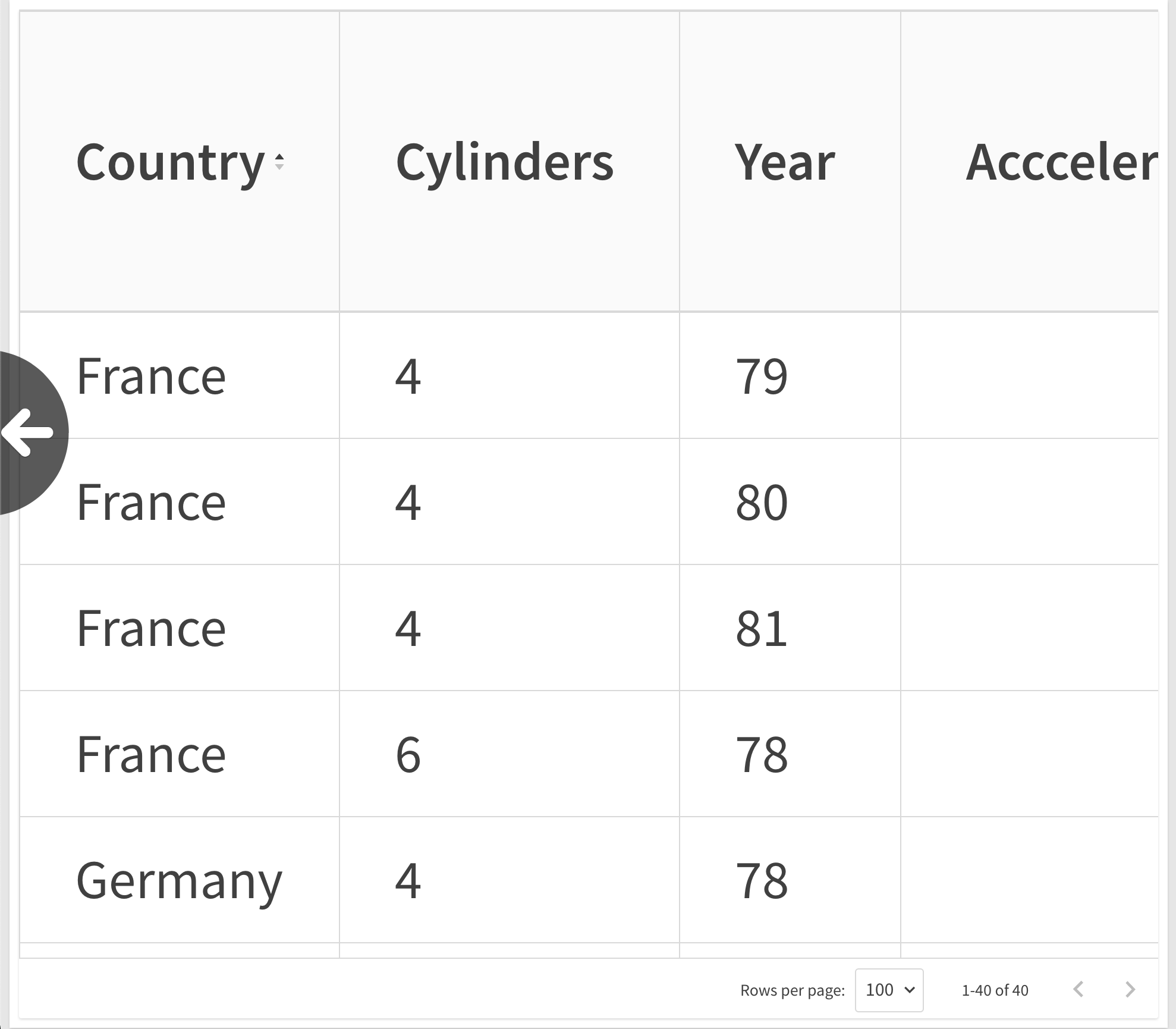Select the France row with Year 79
Viewport: 1176px width, 1029px height.
click(x=178, y=375)
